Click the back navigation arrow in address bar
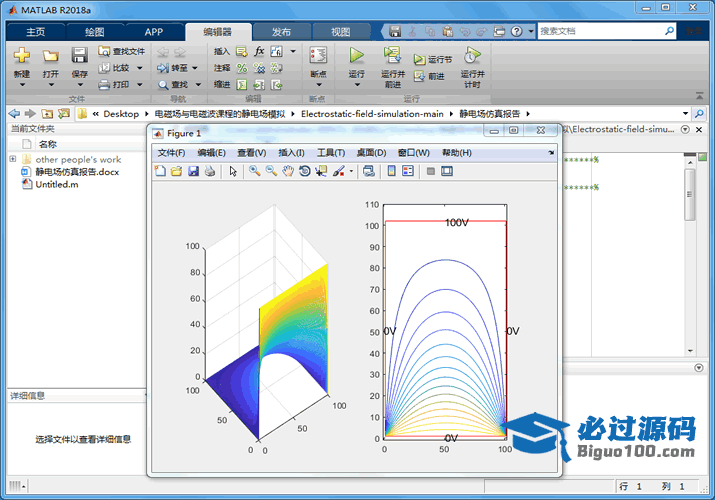 tap(14, 113)
